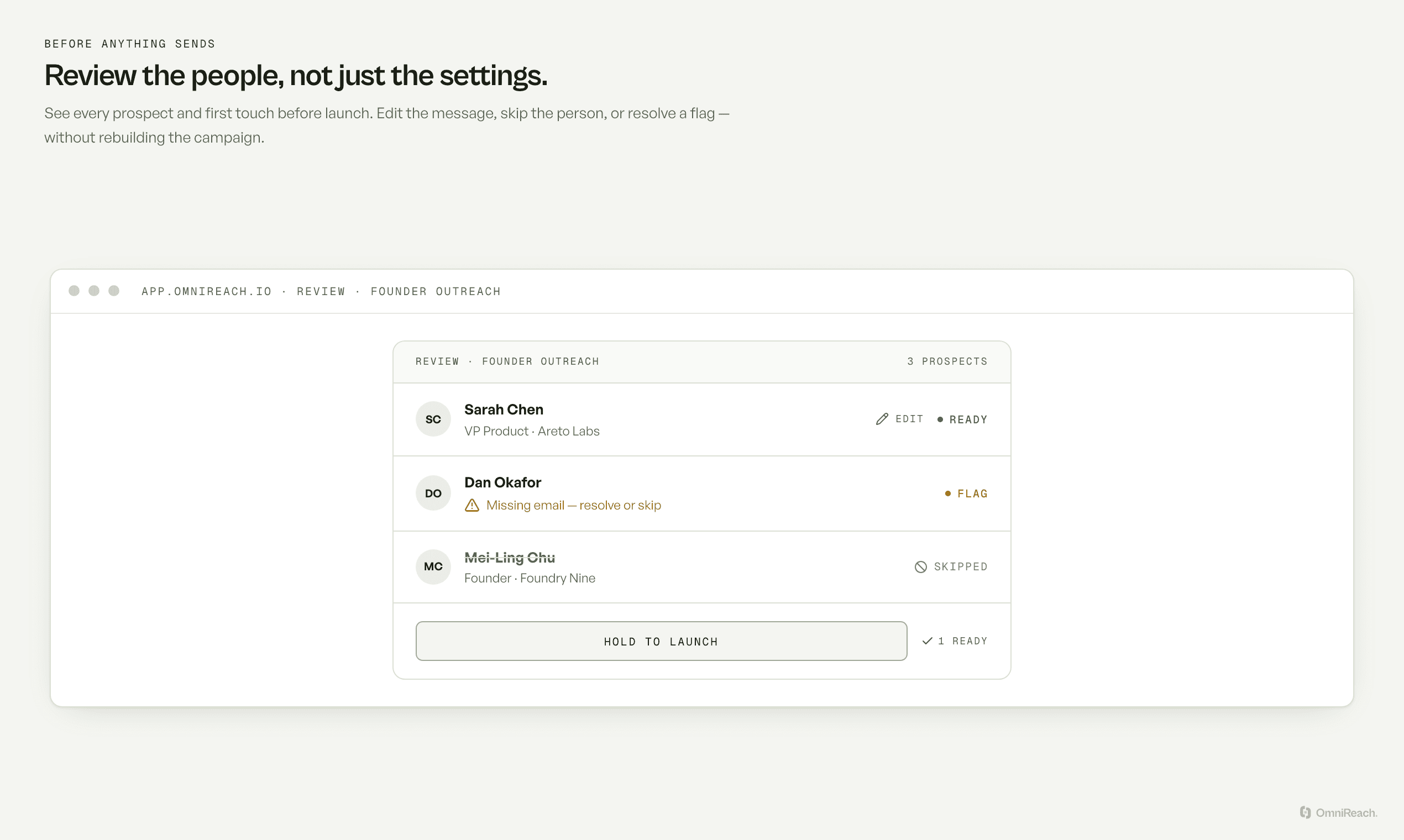Viewport: 1404px width, 840px height.
Task: Click the OmniReach logo icon
Action: 1305,812
